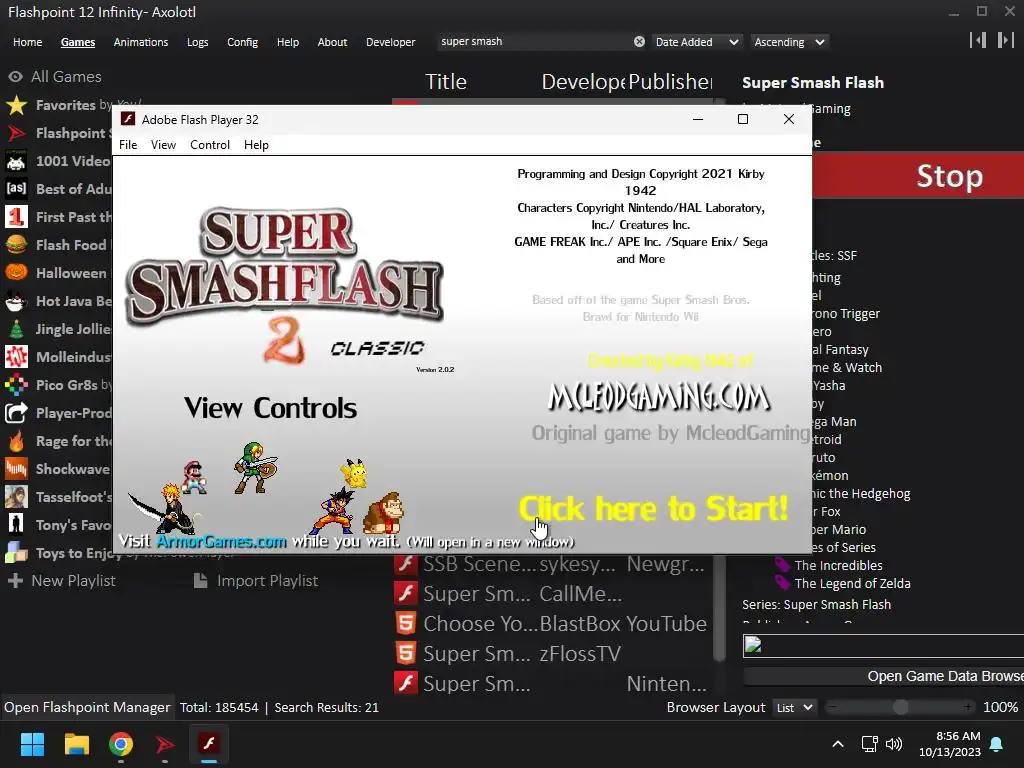This screenshot has width=1024, height=768.
Task: Click the All Games eye icon
Action: tap(16, 77)
